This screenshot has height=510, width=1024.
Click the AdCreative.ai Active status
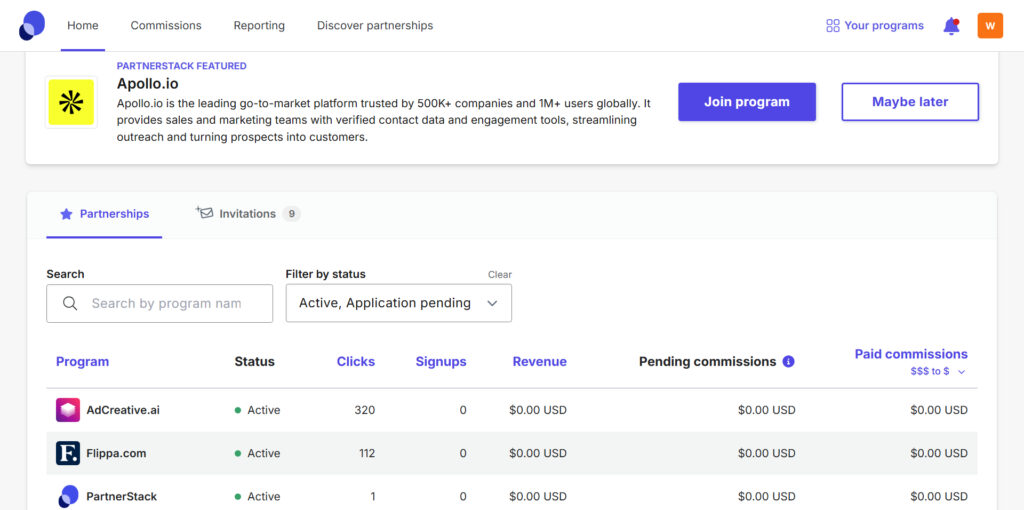(257, 410)
